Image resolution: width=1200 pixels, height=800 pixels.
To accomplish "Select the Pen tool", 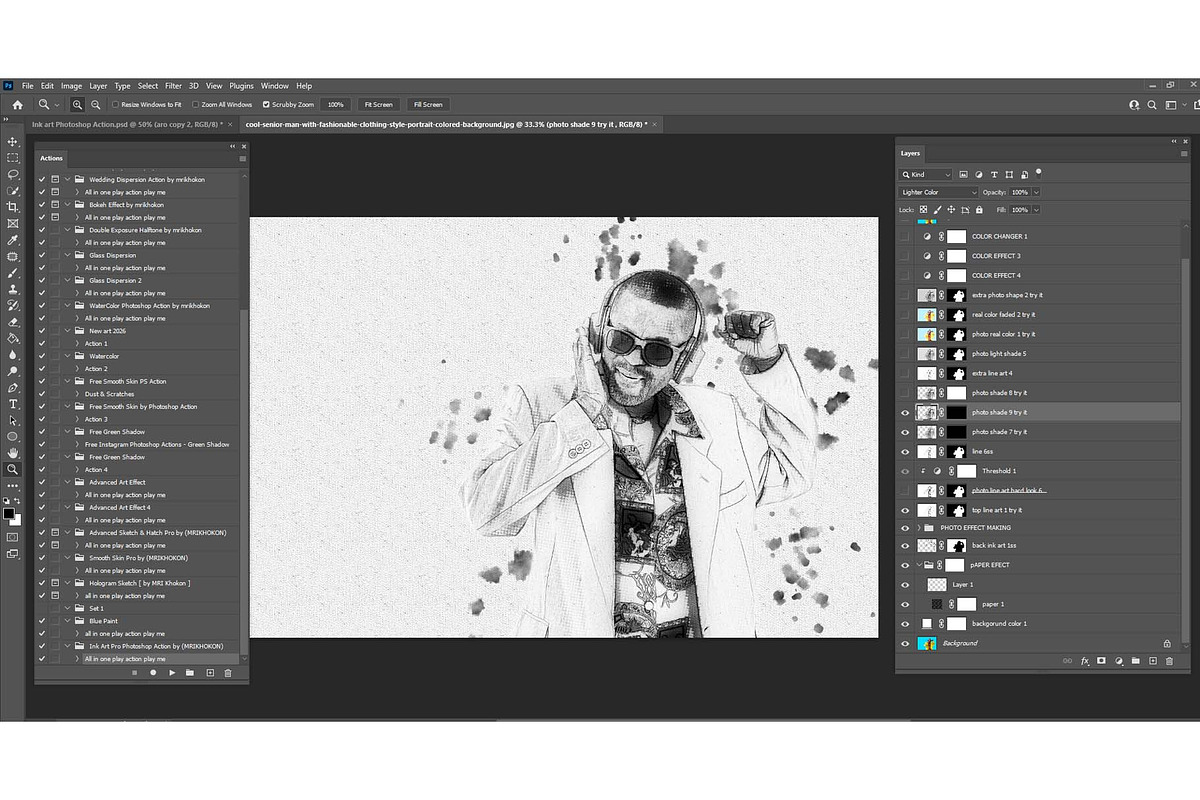I will 13,387.
